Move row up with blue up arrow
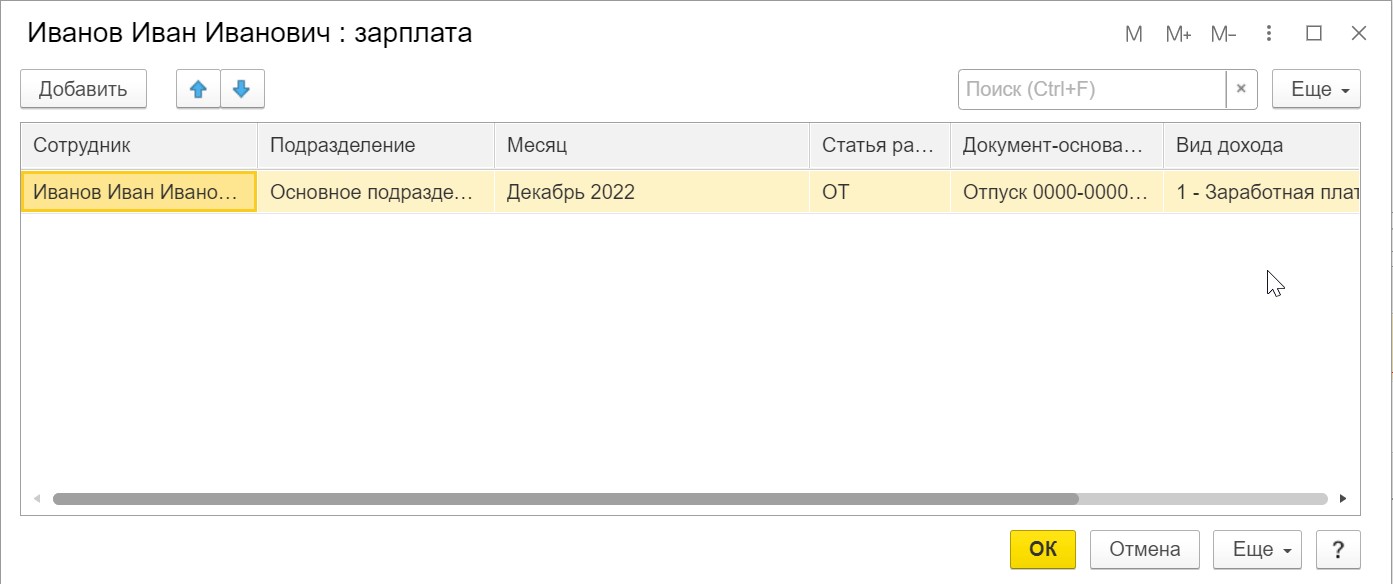1393x584 pixels. click(x=198, y=89)
